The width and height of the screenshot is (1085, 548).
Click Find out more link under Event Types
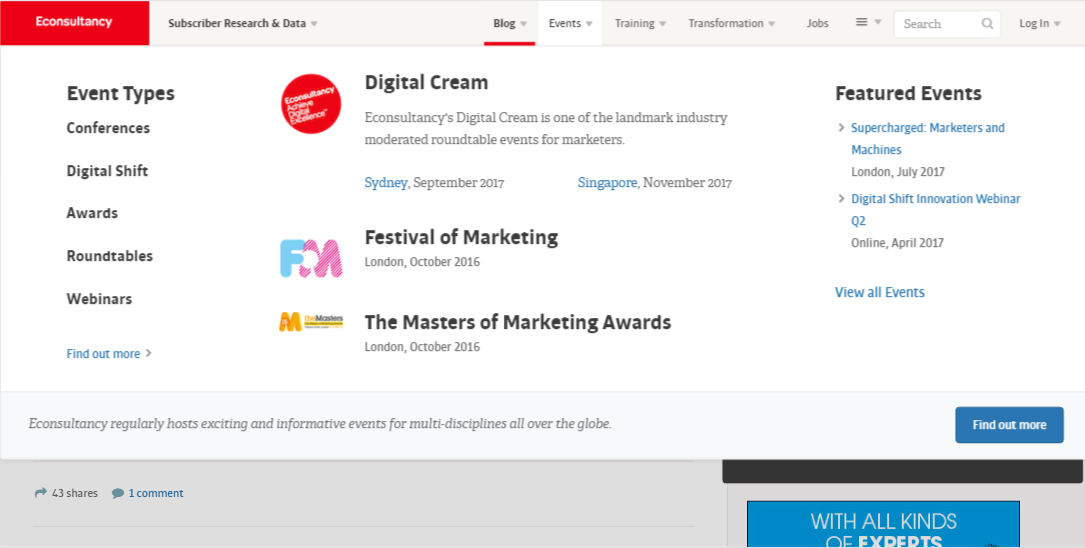pyautogui.click(x=103, y=354)
